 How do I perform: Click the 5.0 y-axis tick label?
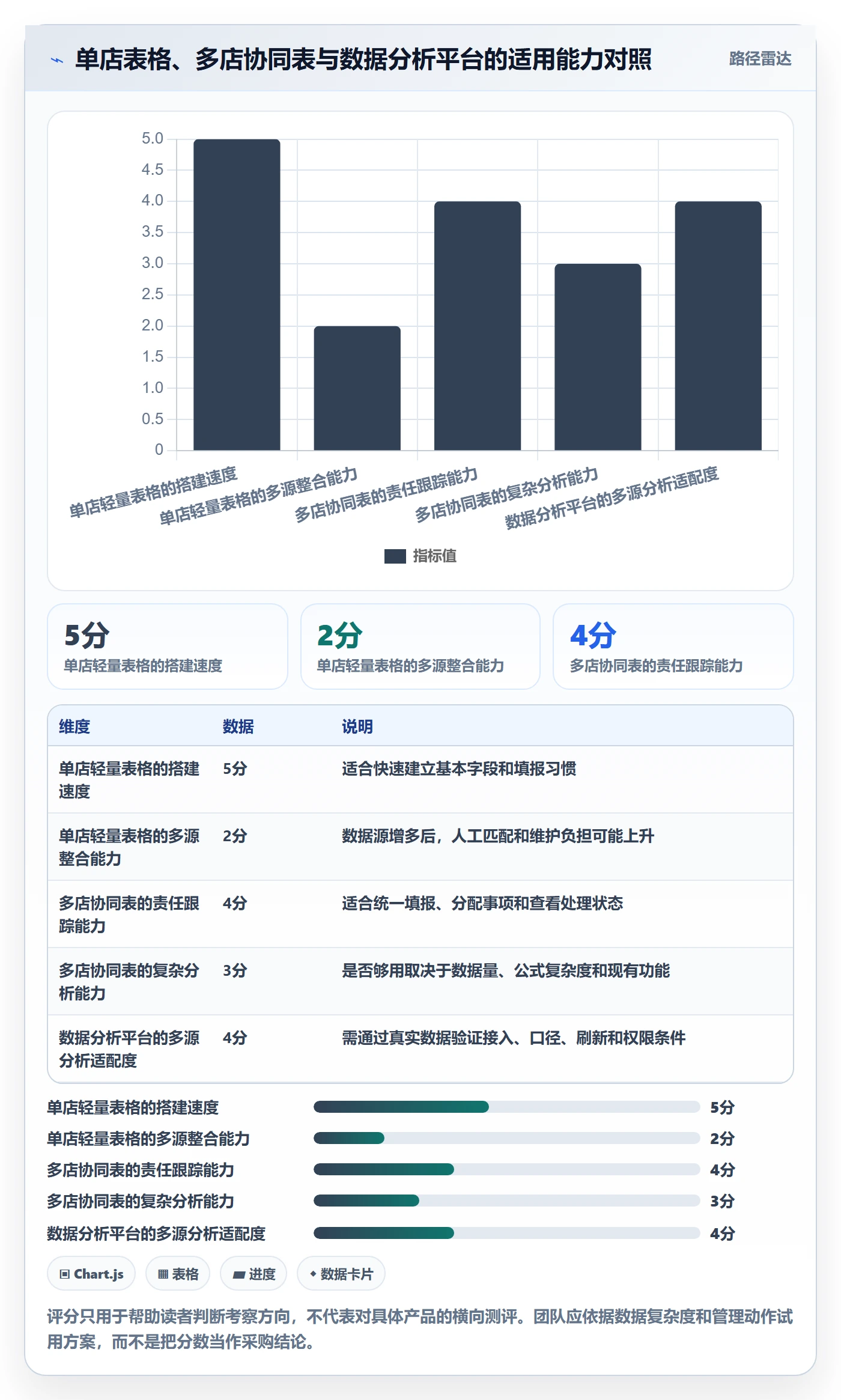[x=153, y=139]
